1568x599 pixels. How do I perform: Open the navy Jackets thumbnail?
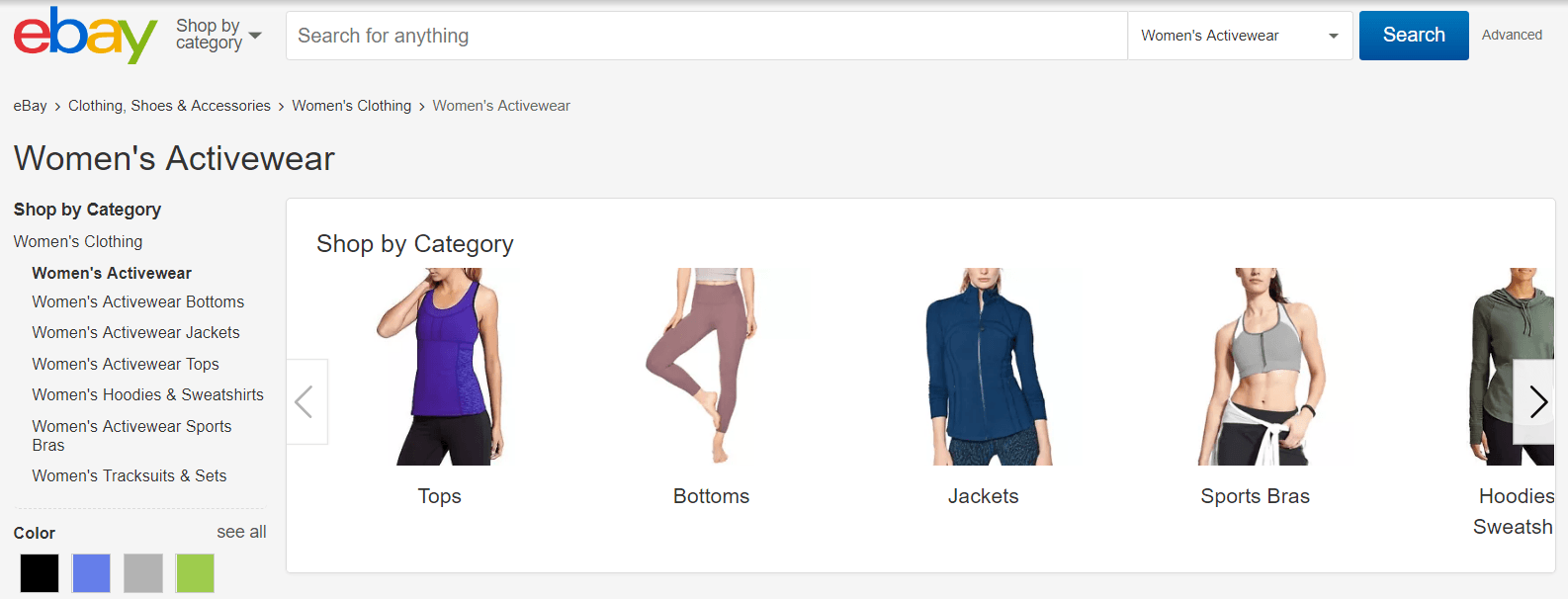(x=983, y=367)
